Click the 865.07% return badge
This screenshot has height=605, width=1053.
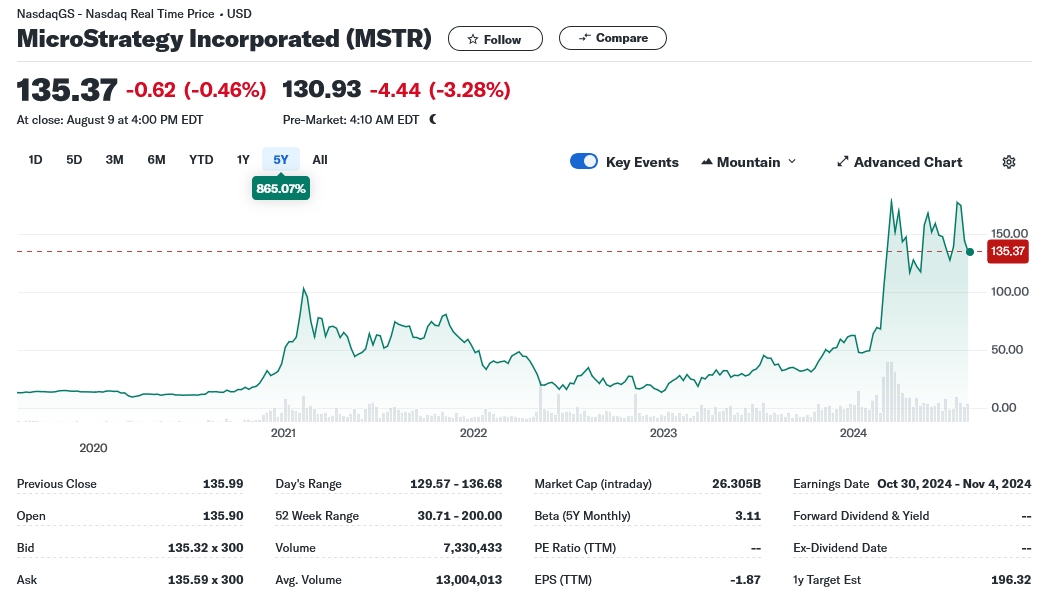[x=281, y=189]
